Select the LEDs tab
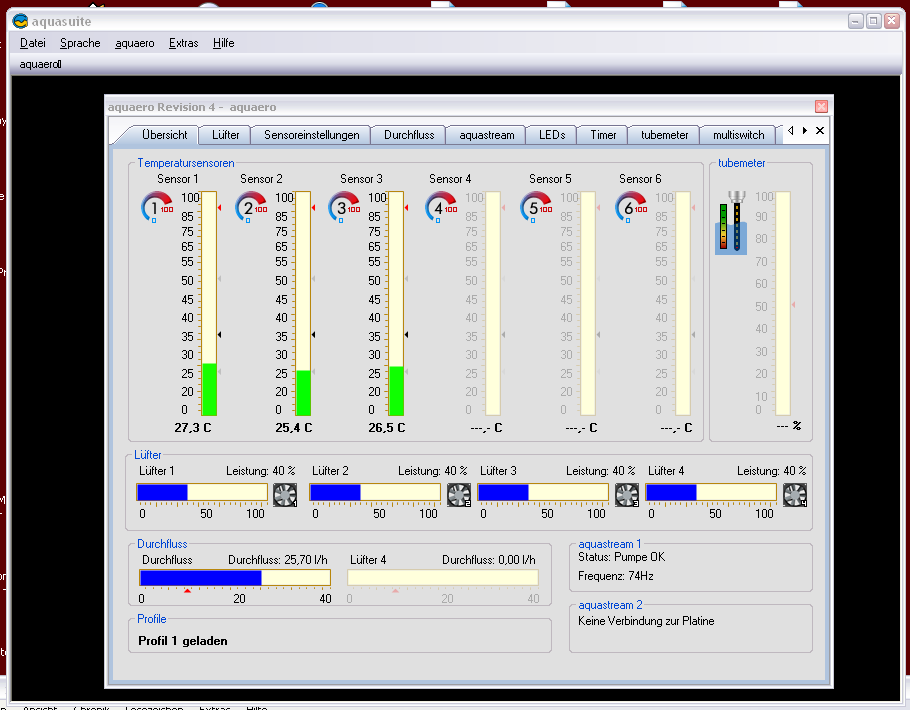 tap(552, 135)
